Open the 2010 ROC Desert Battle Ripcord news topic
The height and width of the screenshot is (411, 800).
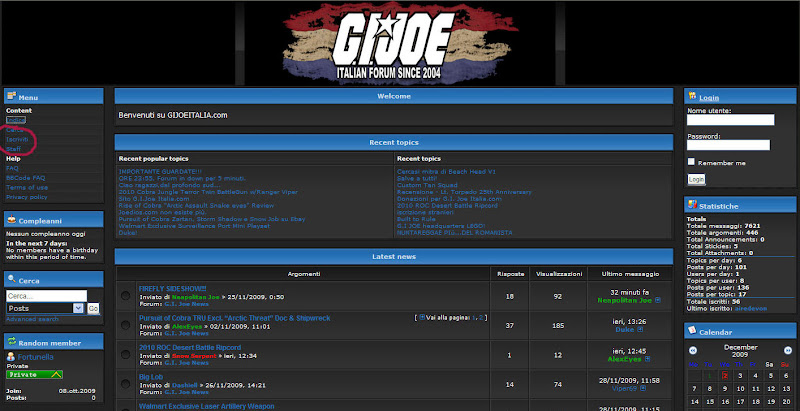point(190,347)
